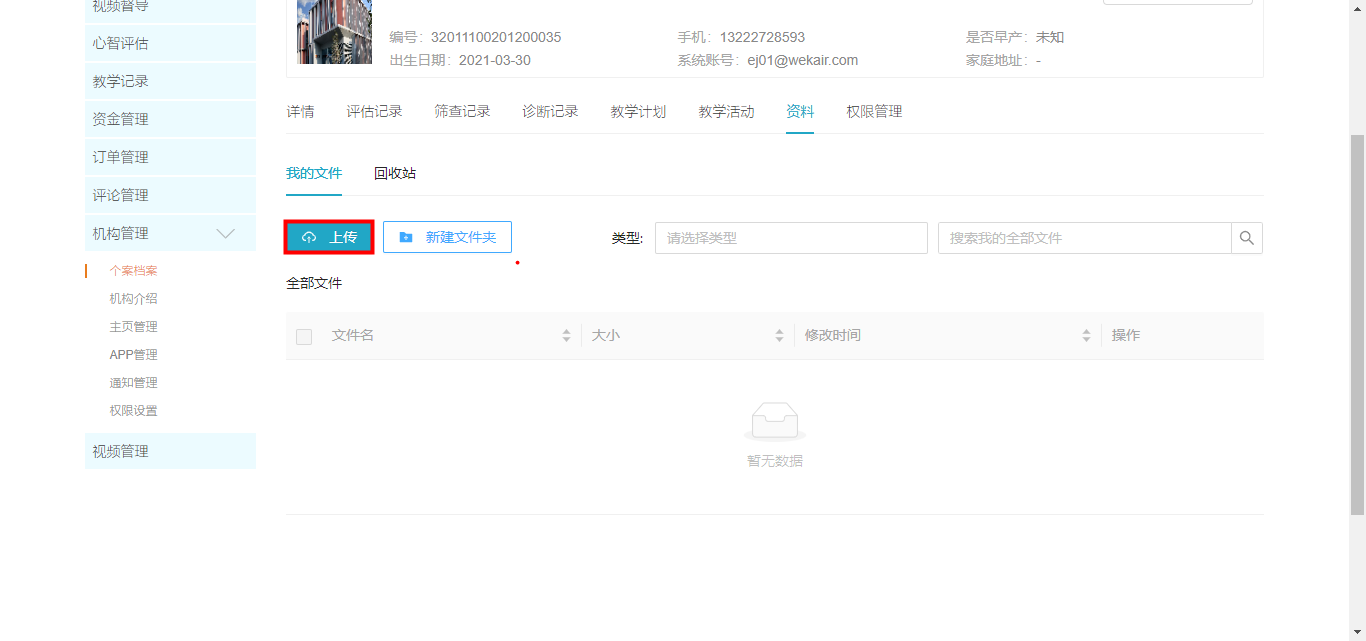Collapse the 机构管理 menu chevron
The height and width of the screenshot is (641, 1366).
point(226,233)
